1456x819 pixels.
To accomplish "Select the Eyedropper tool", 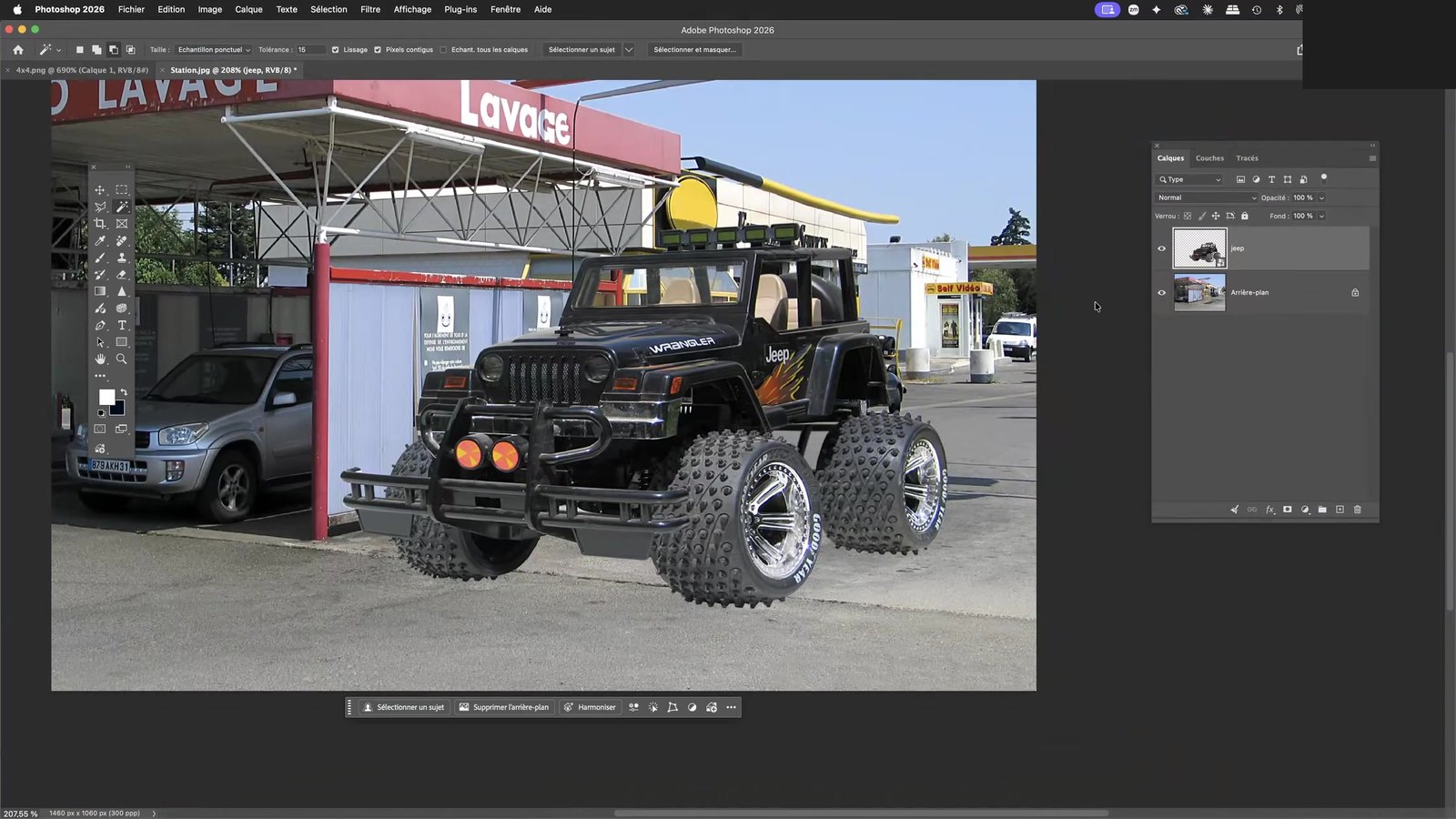I will tap(100, 241).
